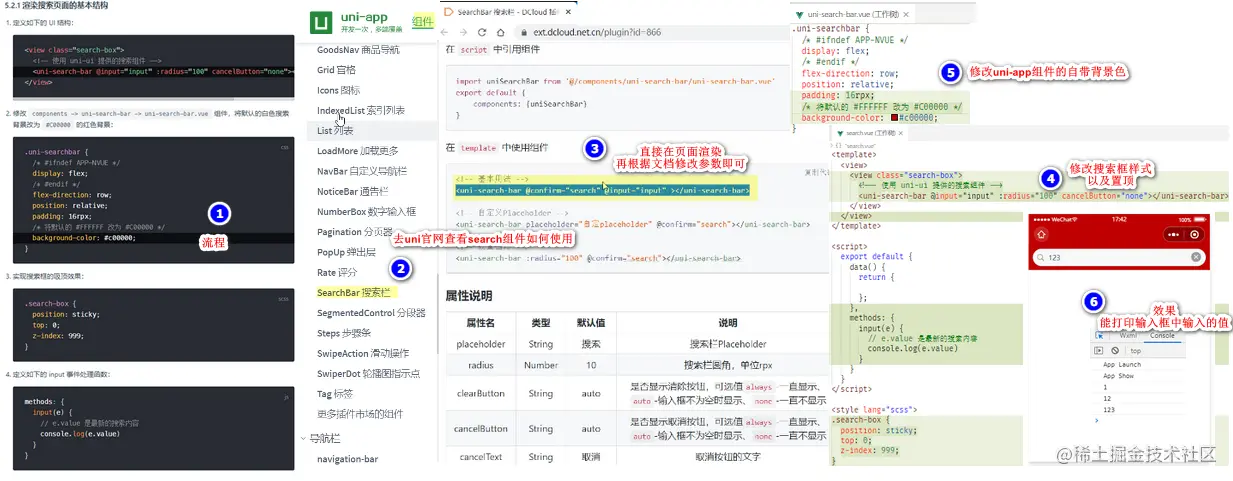Image resolution: width=1233 pixels, height=481 pixels.
Task: Open navigation-bar sidebar item
Action: 347,459
